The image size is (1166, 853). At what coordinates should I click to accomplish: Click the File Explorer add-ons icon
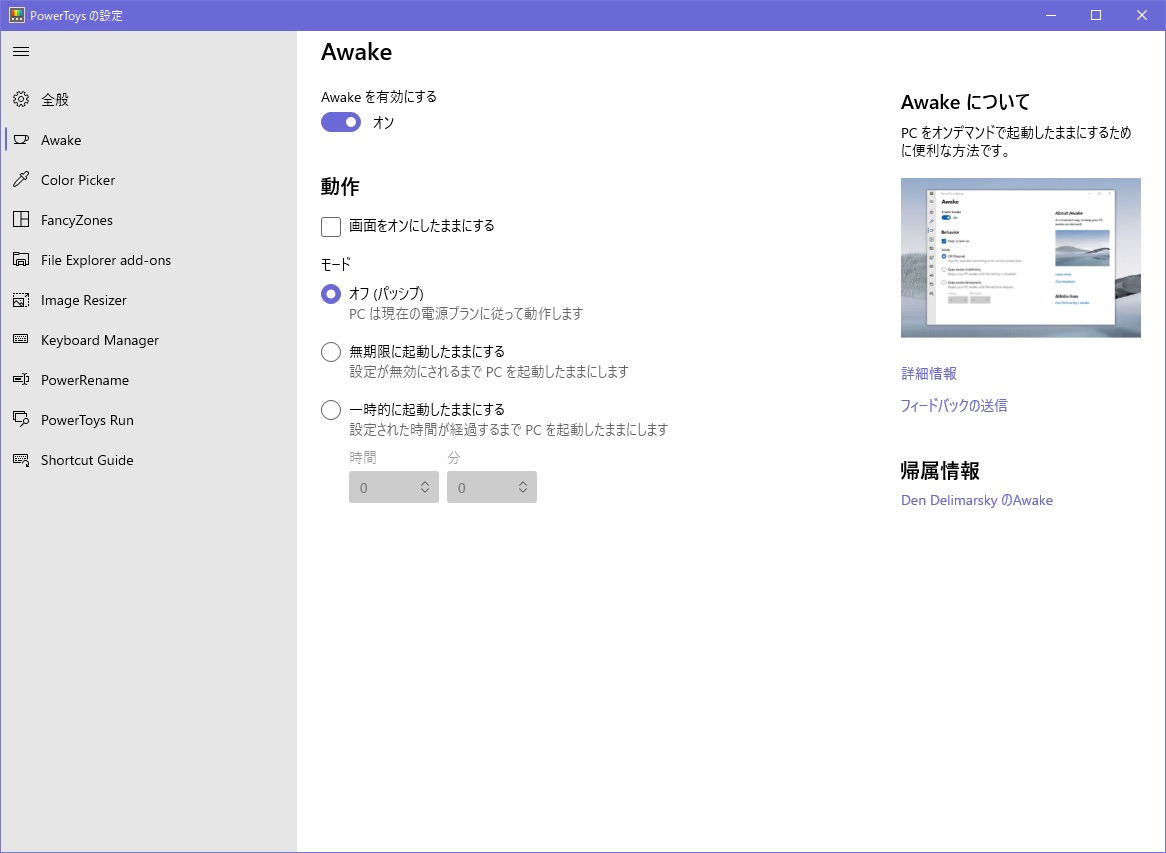21,260
